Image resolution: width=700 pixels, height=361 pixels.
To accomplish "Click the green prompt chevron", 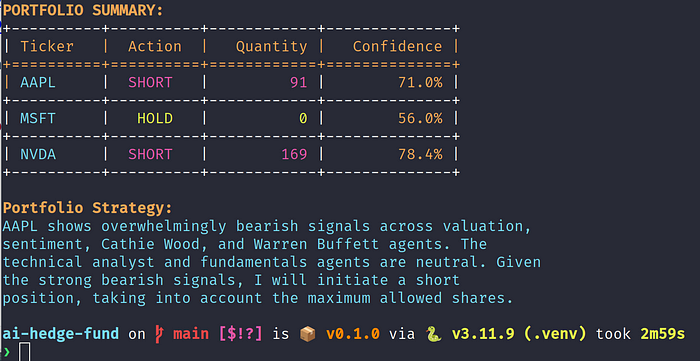I will click(6, 352).
